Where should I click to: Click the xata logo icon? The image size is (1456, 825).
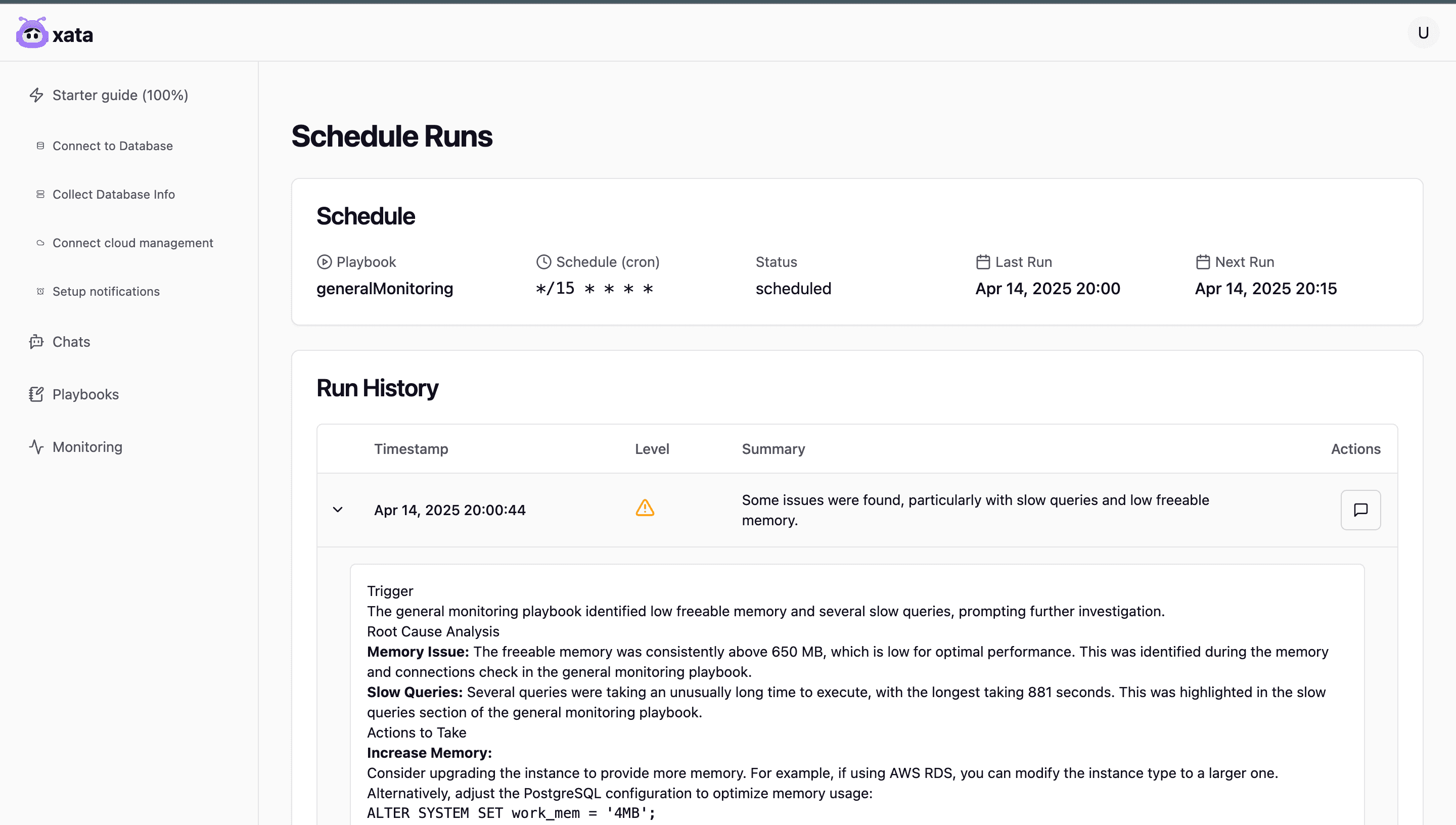click(31, 32)
